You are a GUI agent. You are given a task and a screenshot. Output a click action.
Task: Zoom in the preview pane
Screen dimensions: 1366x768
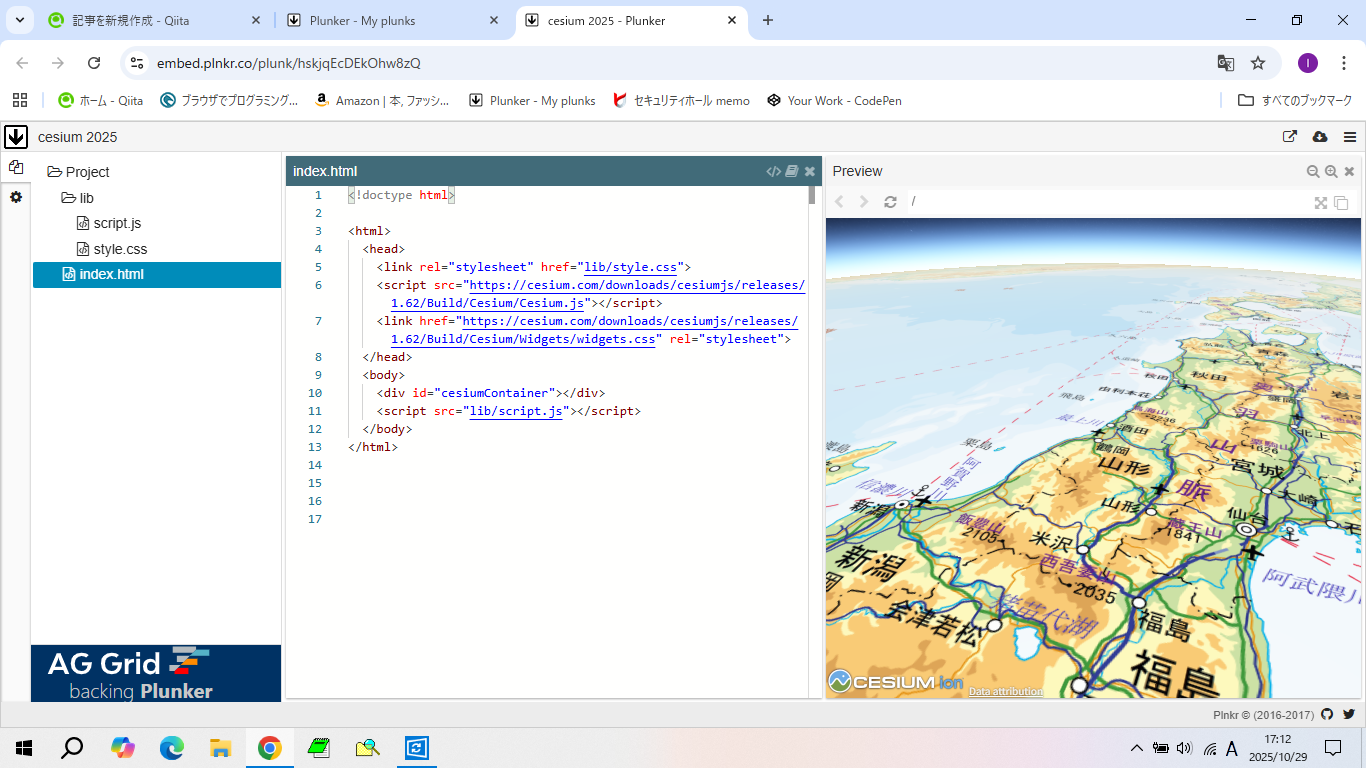[1331, 171]
